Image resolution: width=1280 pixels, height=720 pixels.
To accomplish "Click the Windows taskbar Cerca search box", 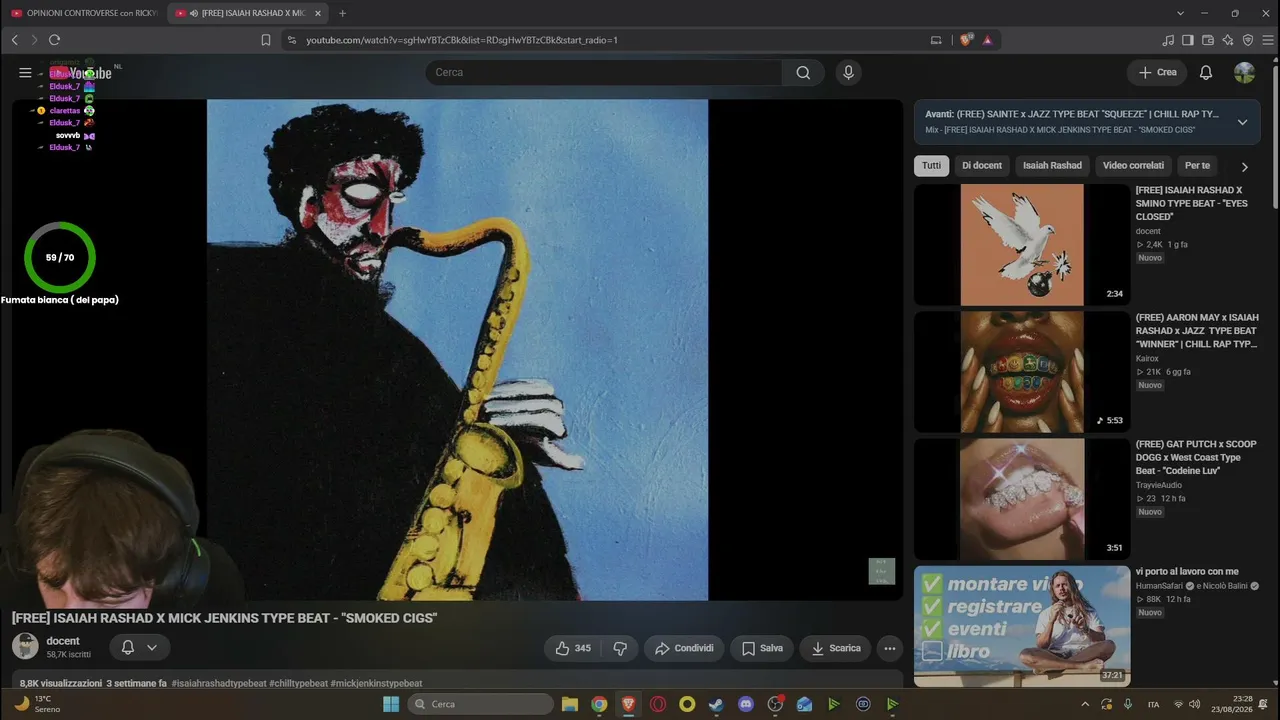I will (480, 704).
